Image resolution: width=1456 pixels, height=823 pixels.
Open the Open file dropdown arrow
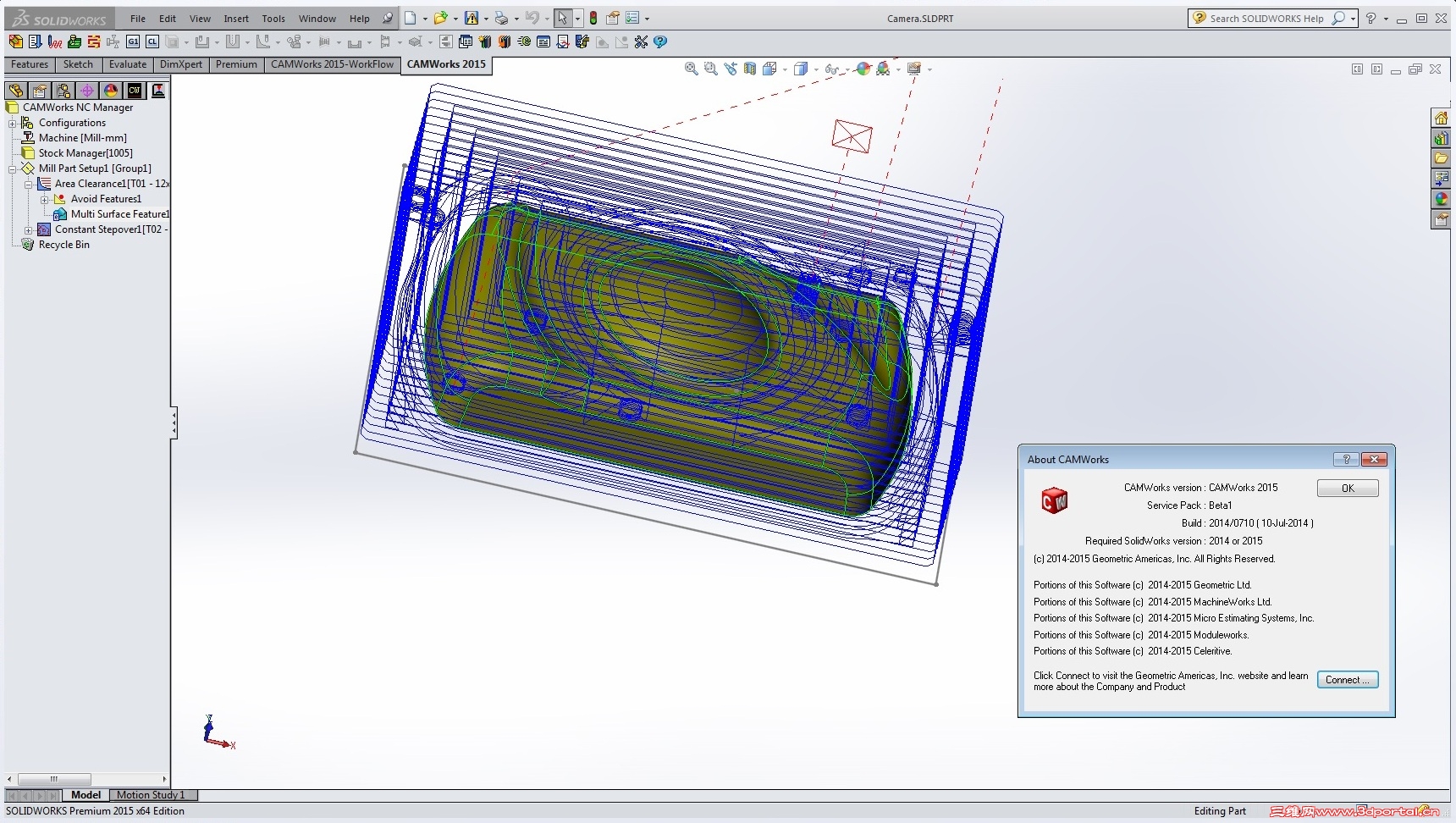pyautogui.click(x=455, y=19)
